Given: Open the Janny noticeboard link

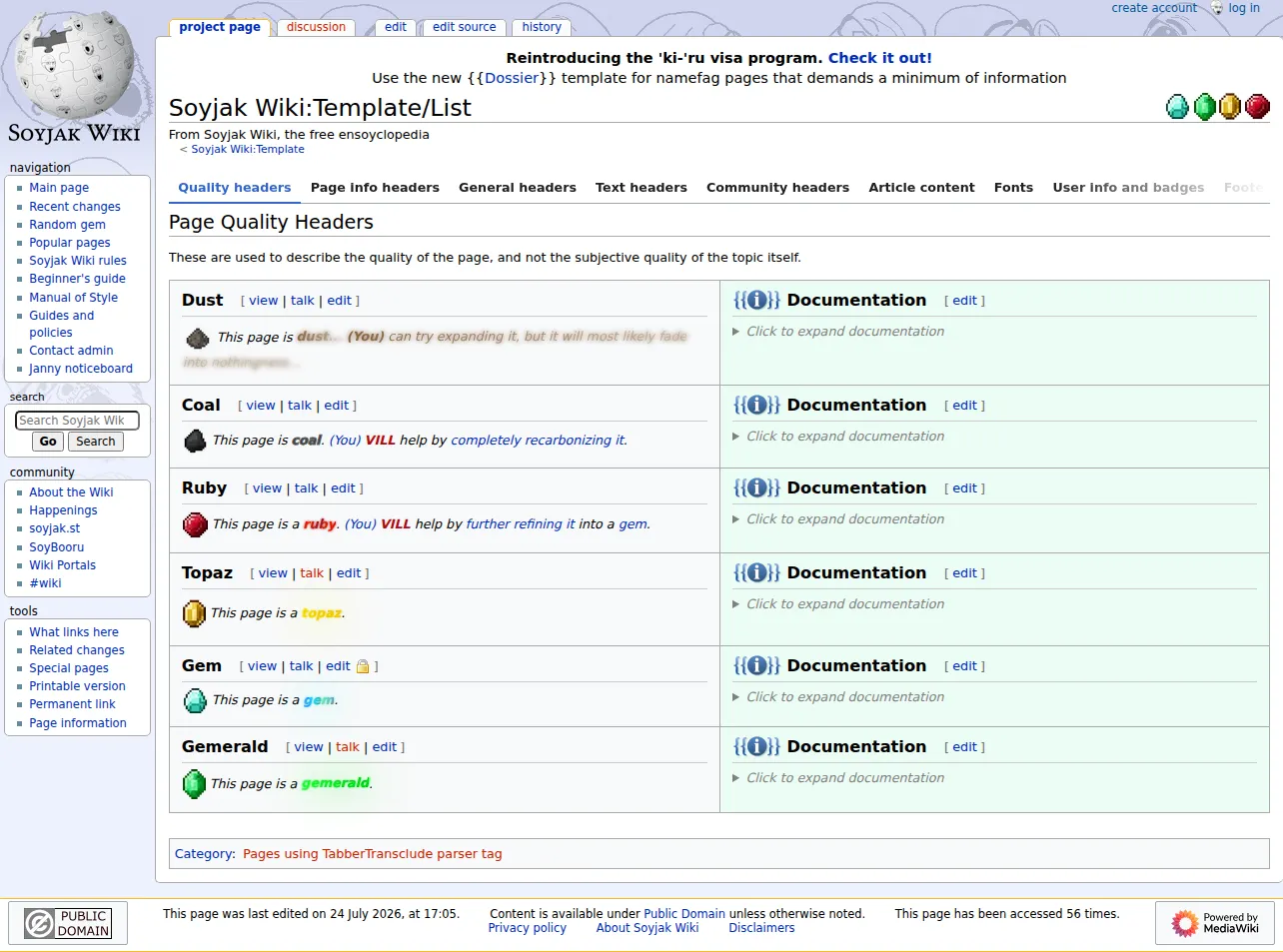Looking at the screenshot, I should pyautogui.click(x=81, y=369).
